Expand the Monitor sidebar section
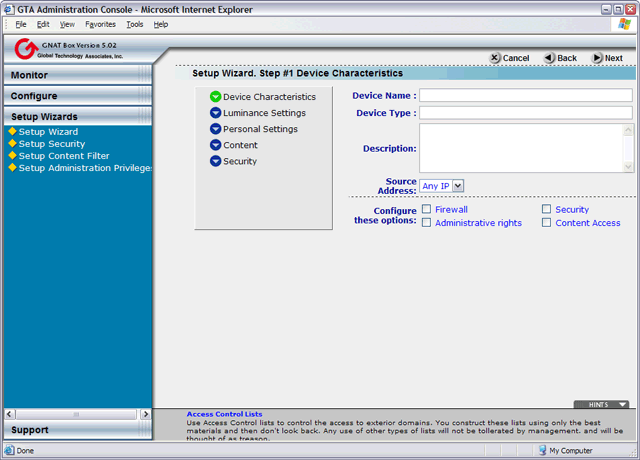 pyautogui.click(x=78, y=75)
